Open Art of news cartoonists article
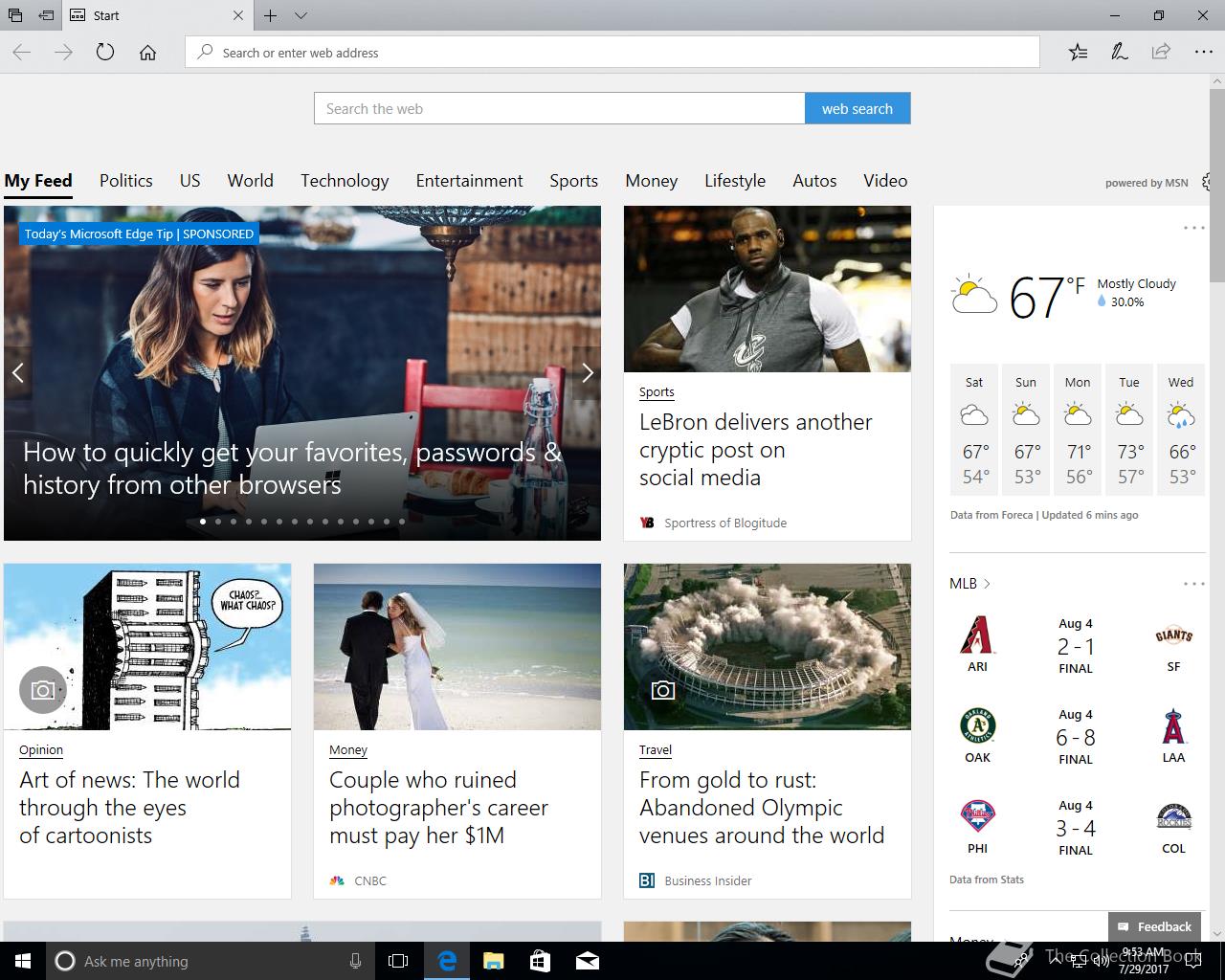The height and width of the screenshot is (980, 1225). coord(129,808)
